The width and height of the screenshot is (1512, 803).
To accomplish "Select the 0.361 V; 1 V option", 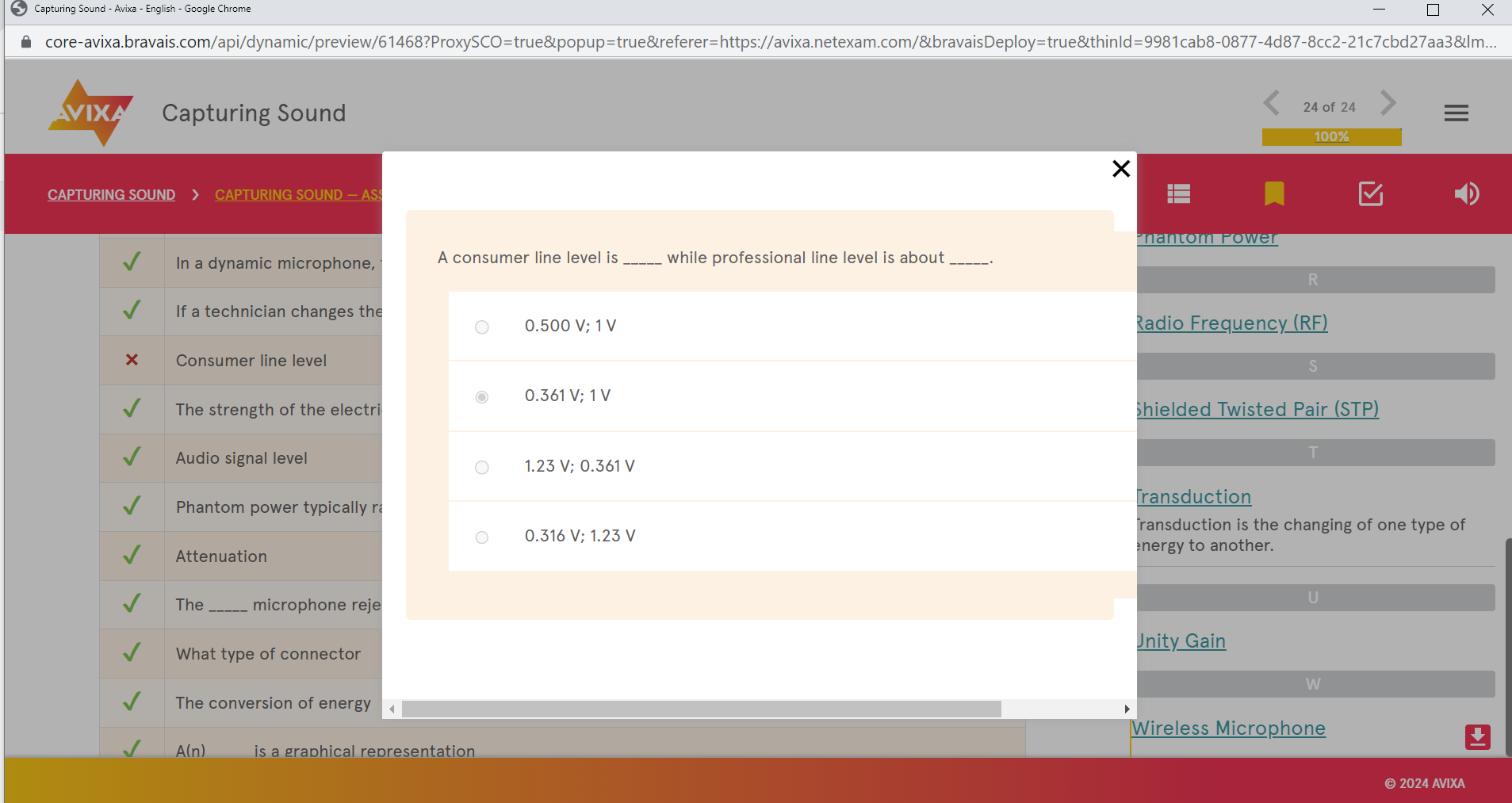I will pyautogui.click(x=481, y=397).
